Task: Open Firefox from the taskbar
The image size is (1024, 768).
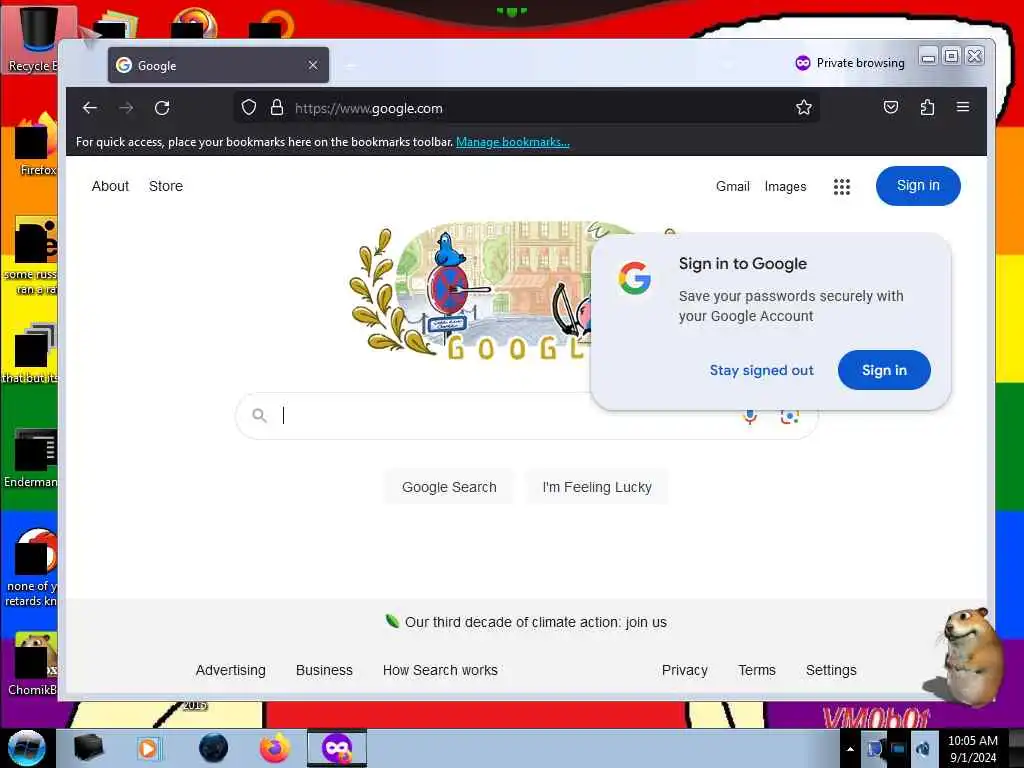Action: (275, 748)
